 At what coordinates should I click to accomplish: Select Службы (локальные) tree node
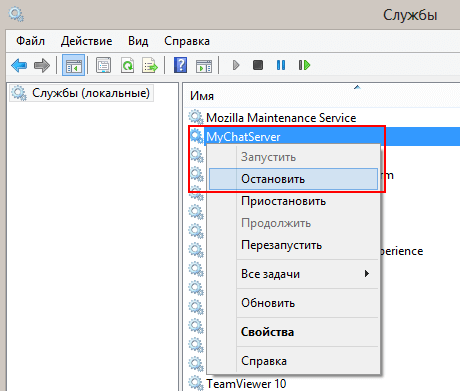tap(81, 93)
